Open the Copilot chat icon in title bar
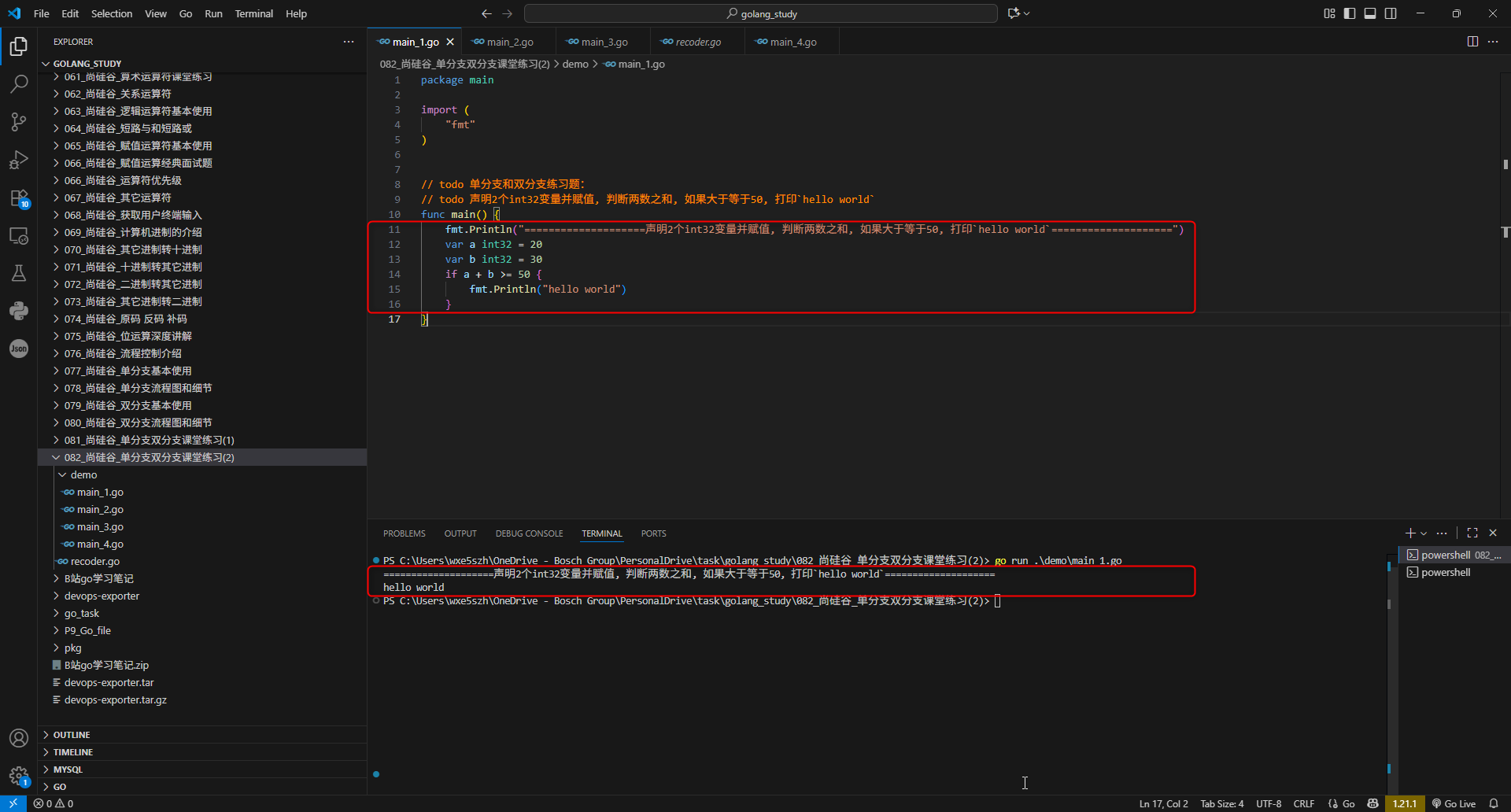1511x812 pixels. pyautogui.click(x=1014, y=13)
